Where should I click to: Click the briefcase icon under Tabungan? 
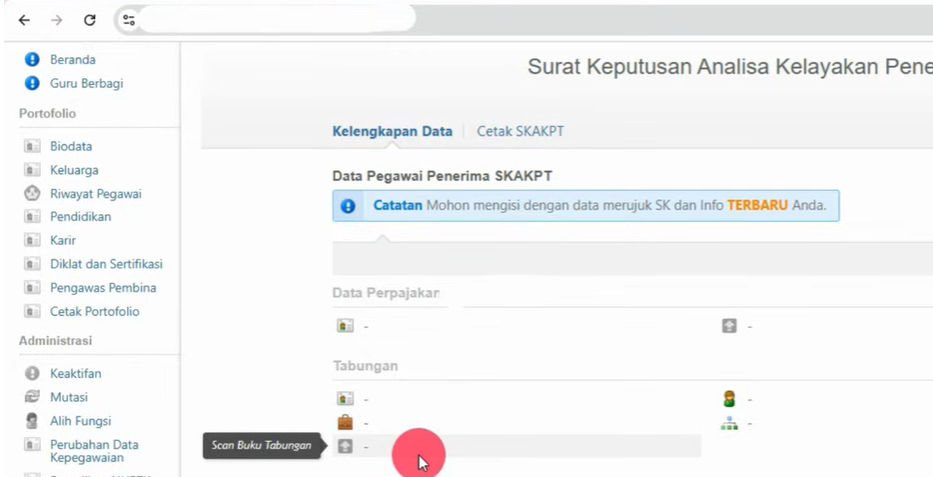click(x=345, y=423)
